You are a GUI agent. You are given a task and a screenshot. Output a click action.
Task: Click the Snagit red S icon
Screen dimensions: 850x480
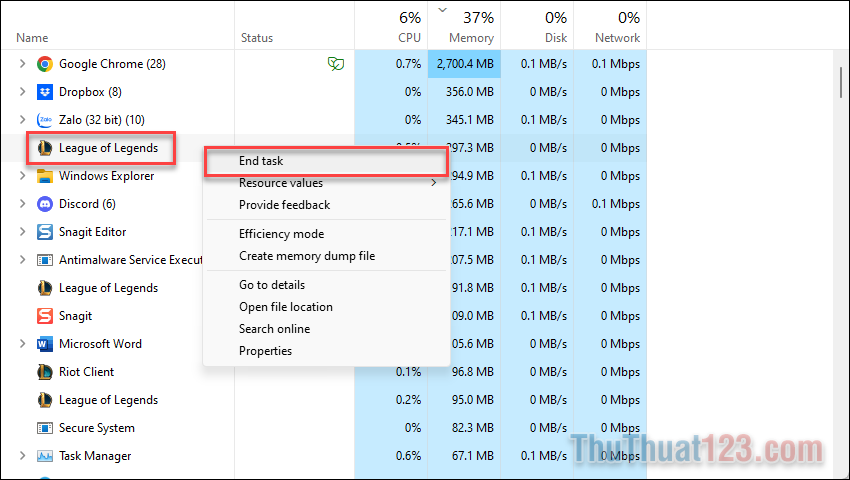click(x=45, y=316)
